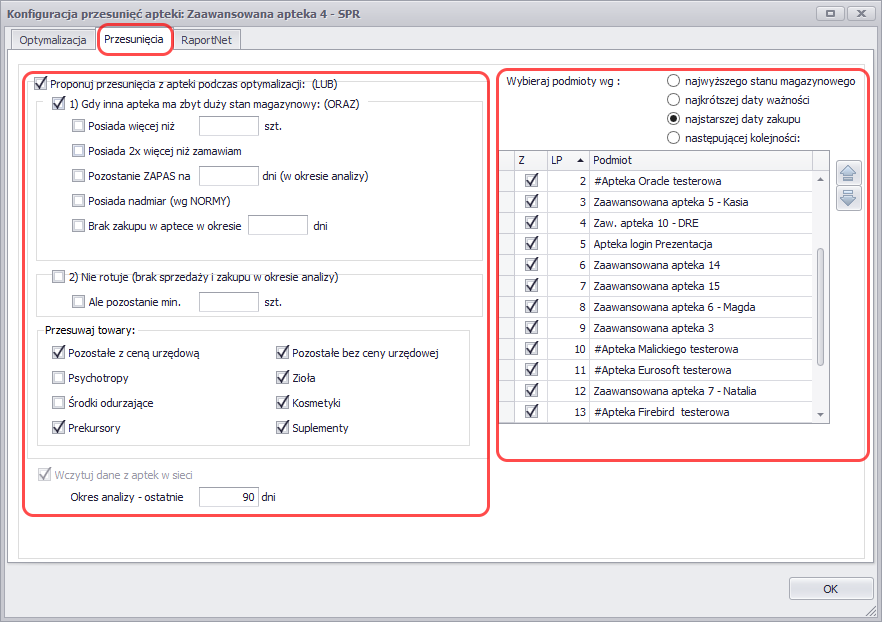Image resolution: width=882 pixels, height=622 pixels.
Task: Click the list scrollbar's down arrow
Action: pyautogui.click(x=821, y=414)
